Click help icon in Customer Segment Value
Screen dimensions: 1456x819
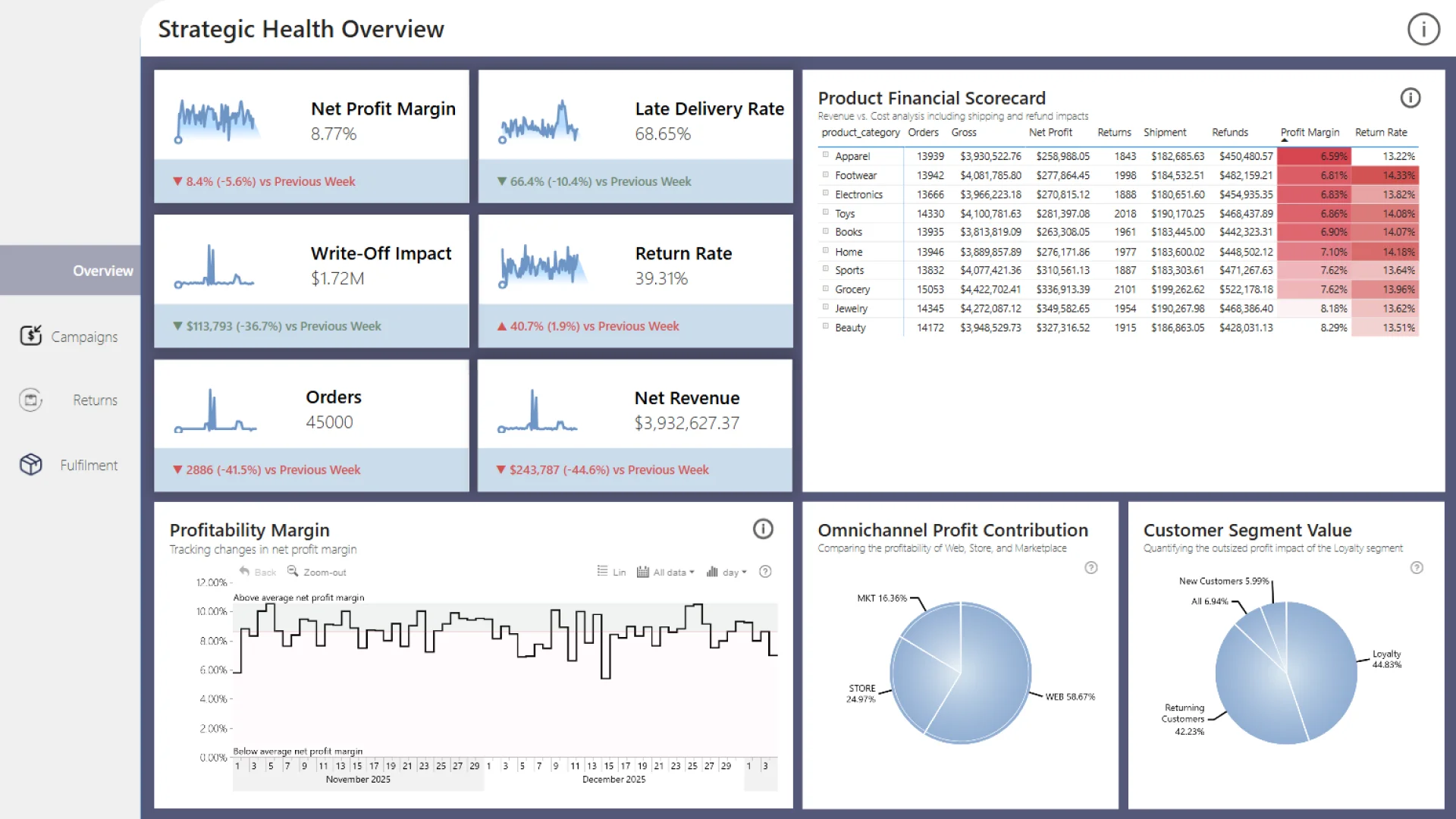[x=1416, y=568]
